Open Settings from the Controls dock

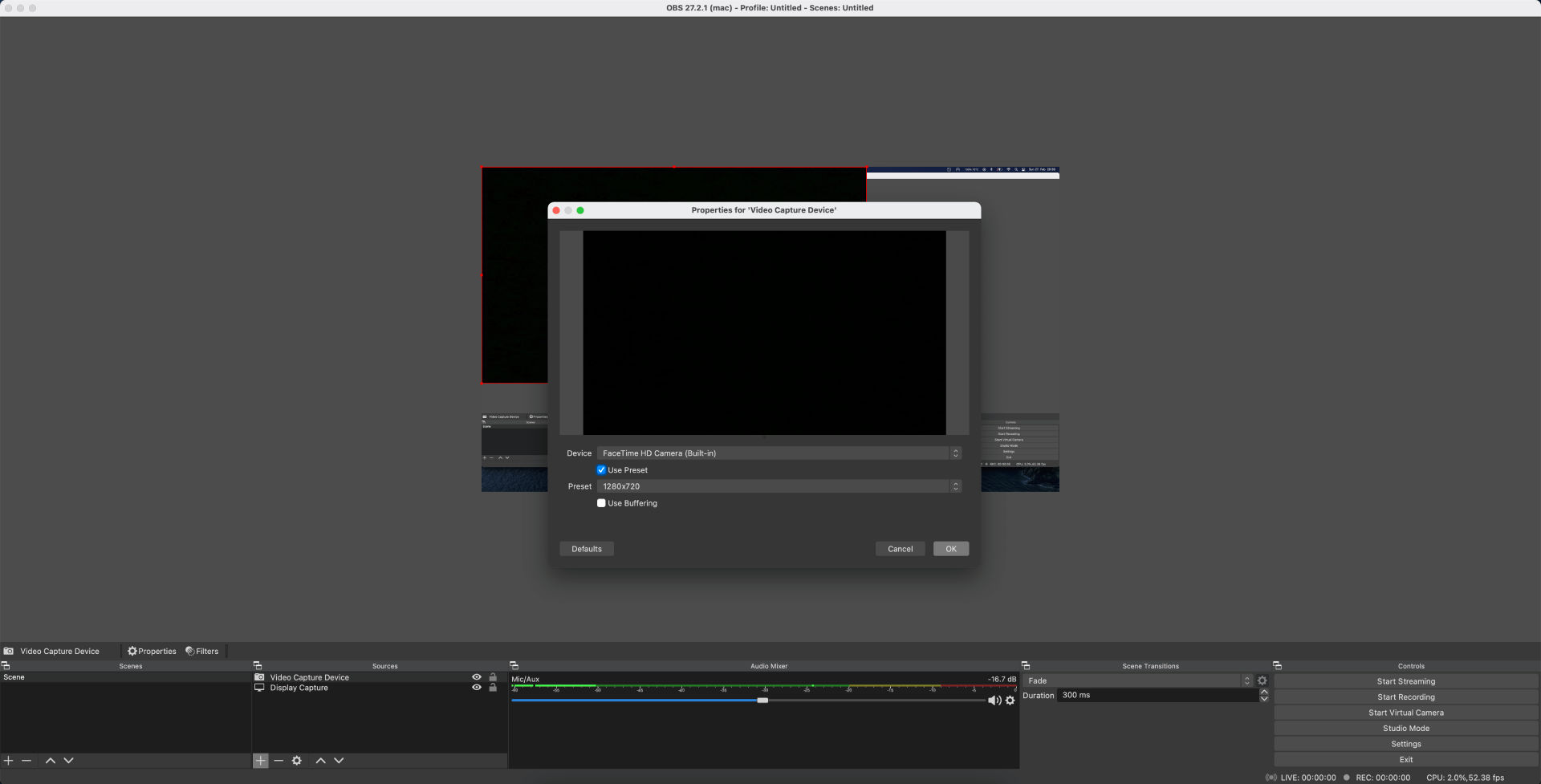pos(1406,744)
